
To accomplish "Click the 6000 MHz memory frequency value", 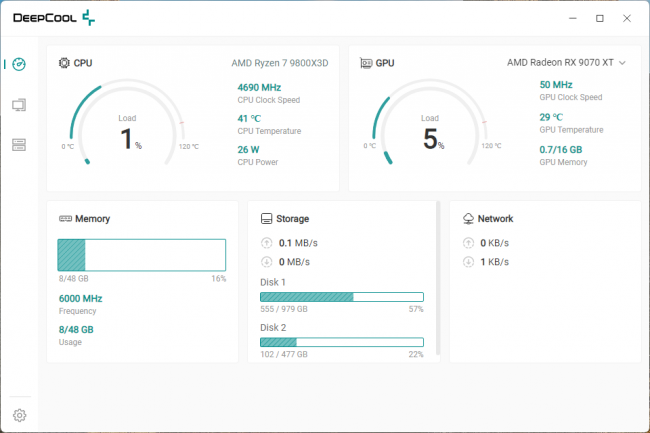I will tap(80, 298).
